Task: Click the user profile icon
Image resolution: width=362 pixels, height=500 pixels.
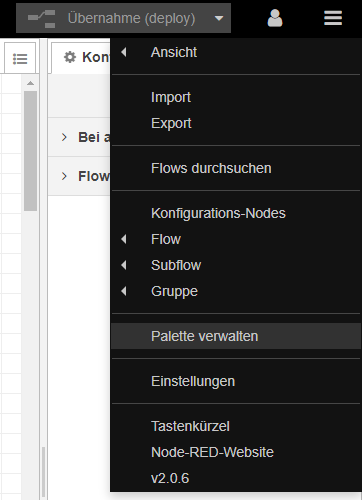Action: click(x=275, y=18)
